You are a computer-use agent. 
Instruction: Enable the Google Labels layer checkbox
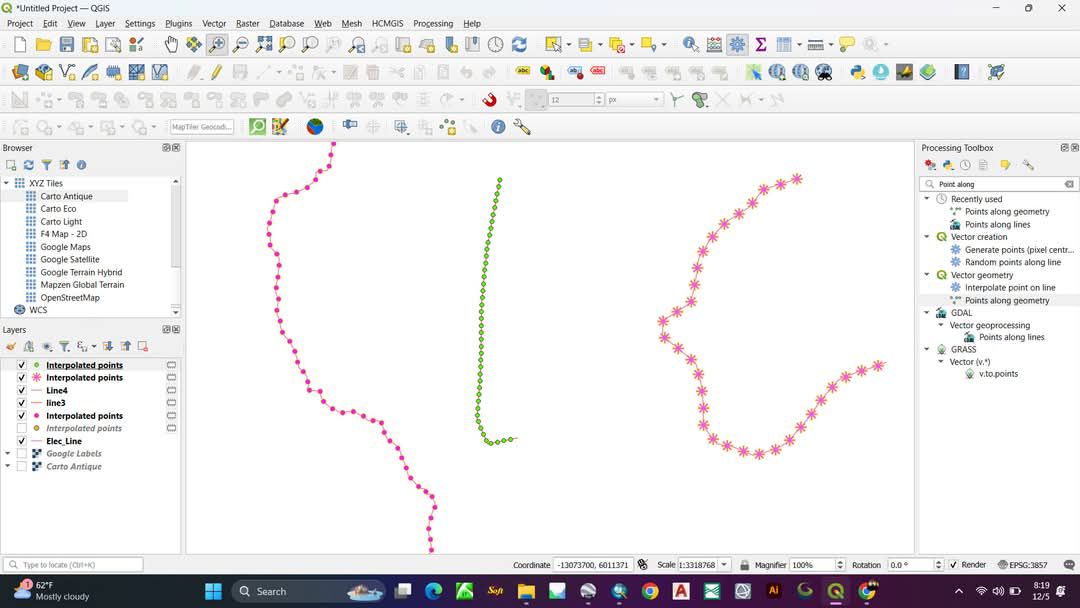click(x=21, y=454)
